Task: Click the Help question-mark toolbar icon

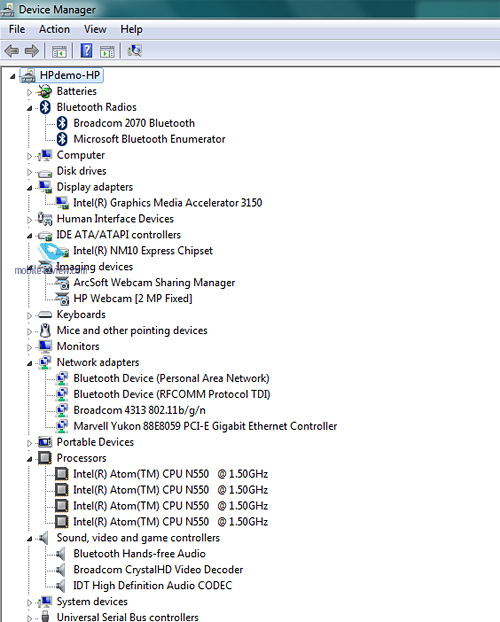Action: click(x=86, y=51)
